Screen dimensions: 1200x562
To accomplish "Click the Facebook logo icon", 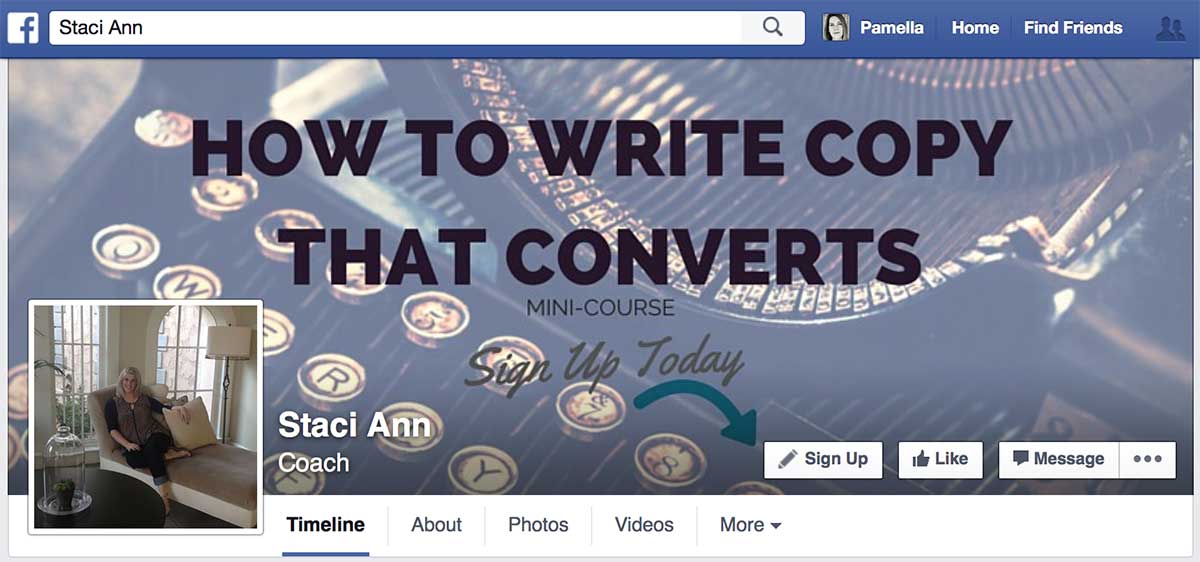I will (23, 27).
